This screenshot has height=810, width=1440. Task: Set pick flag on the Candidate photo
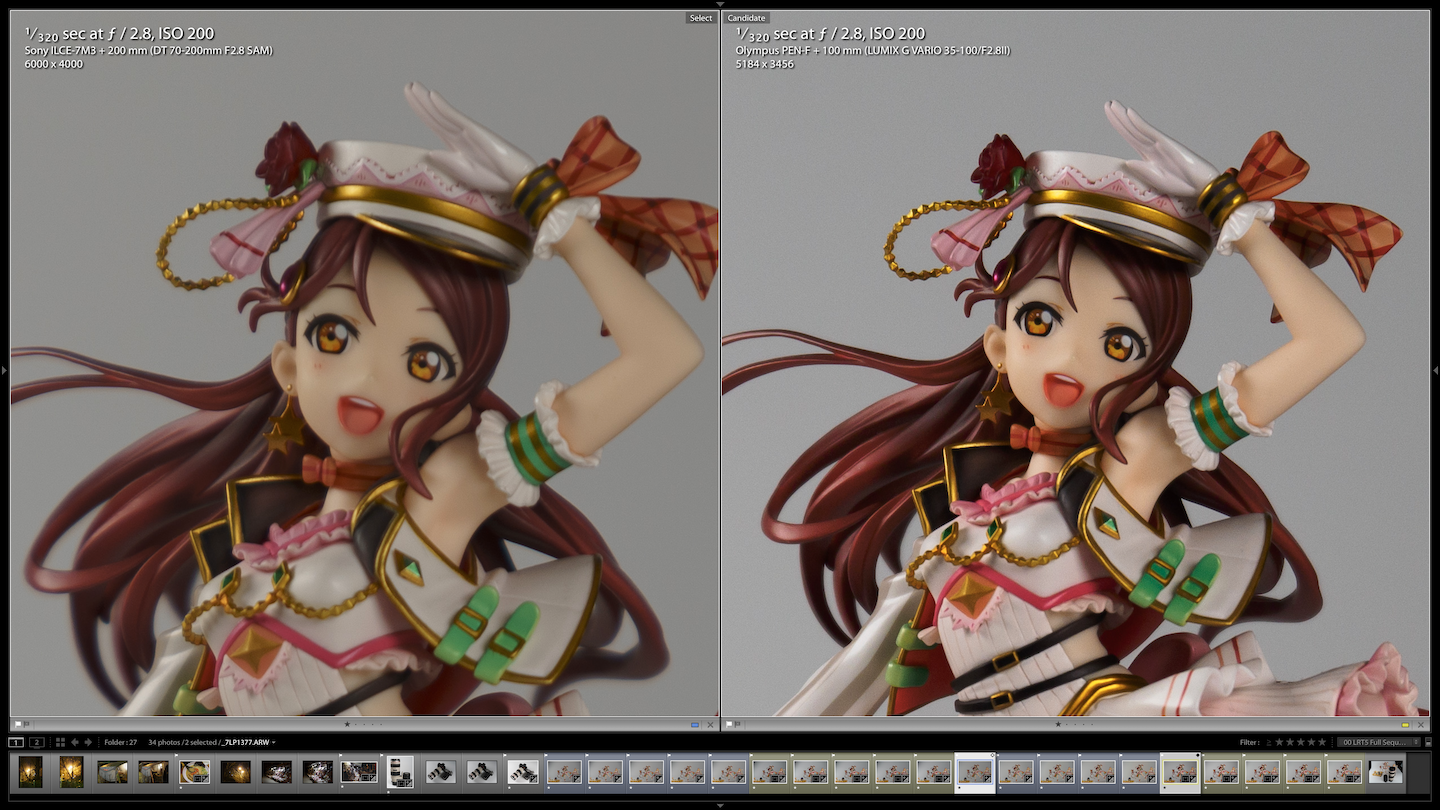pos(729,724)
